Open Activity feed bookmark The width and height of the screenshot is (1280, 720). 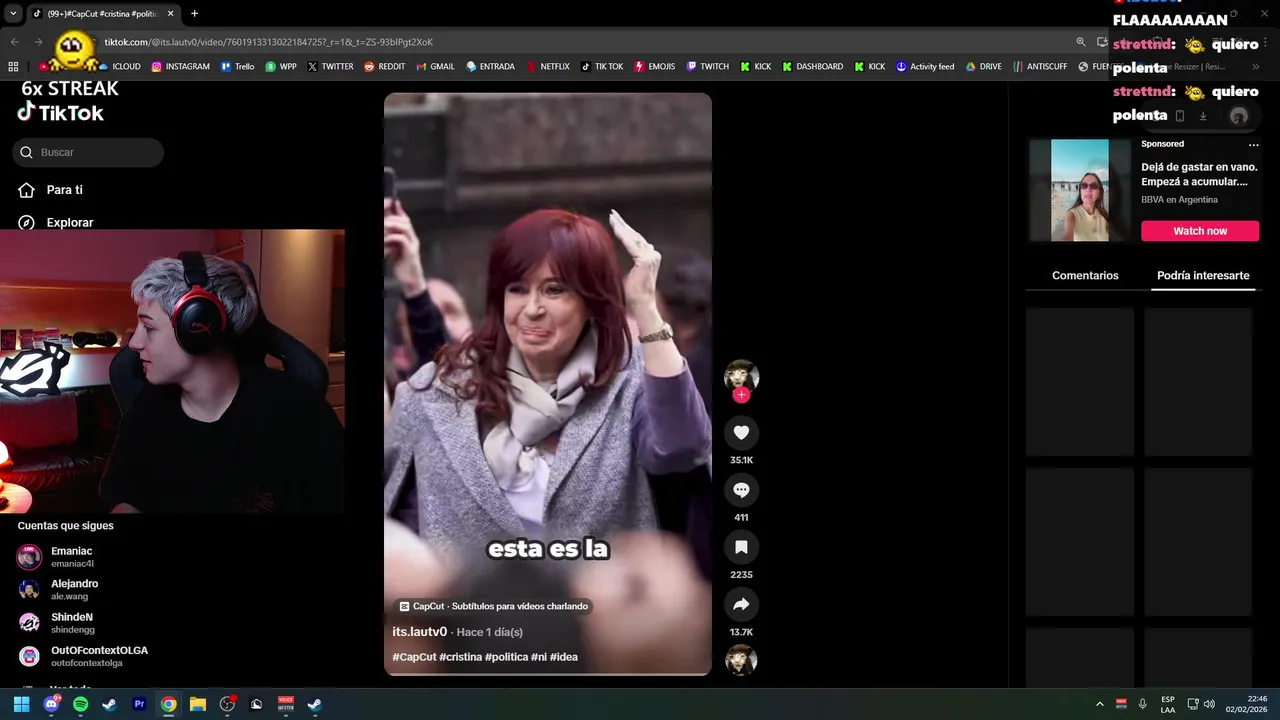click(x=925, y=67)
